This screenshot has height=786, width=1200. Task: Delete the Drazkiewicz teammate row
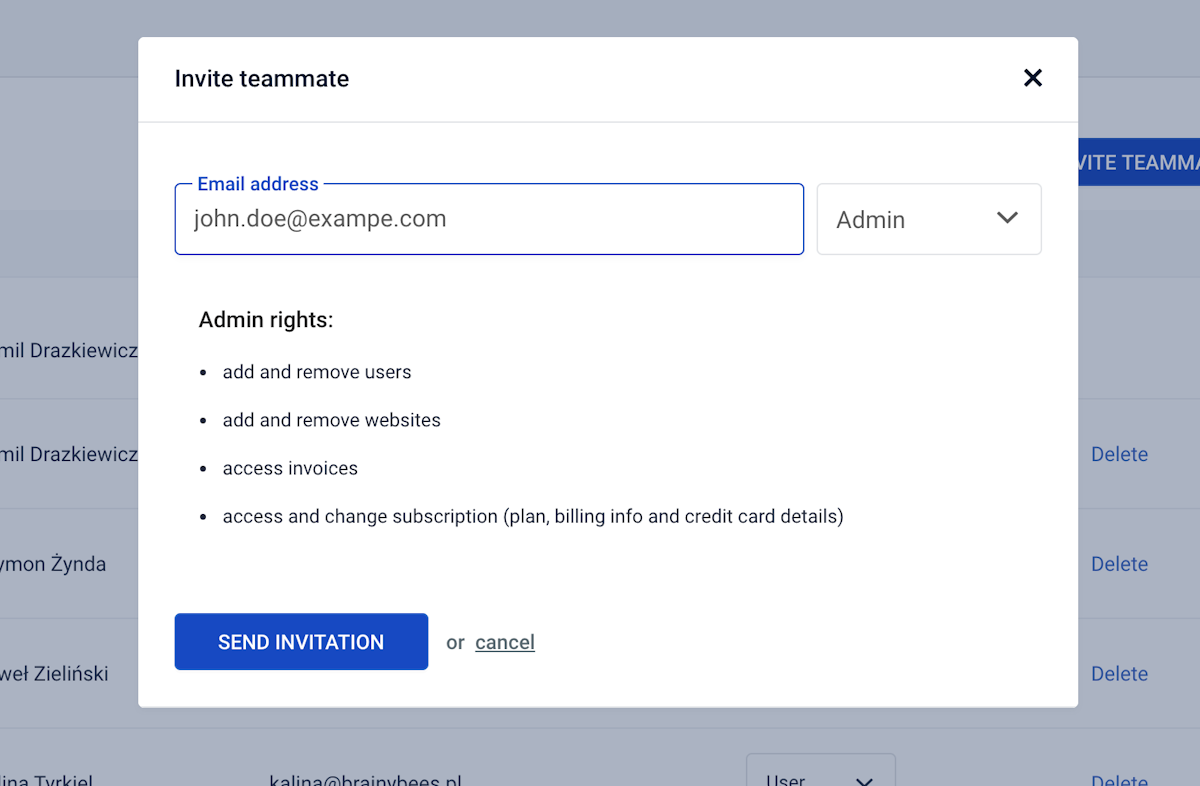point(1119,454)
